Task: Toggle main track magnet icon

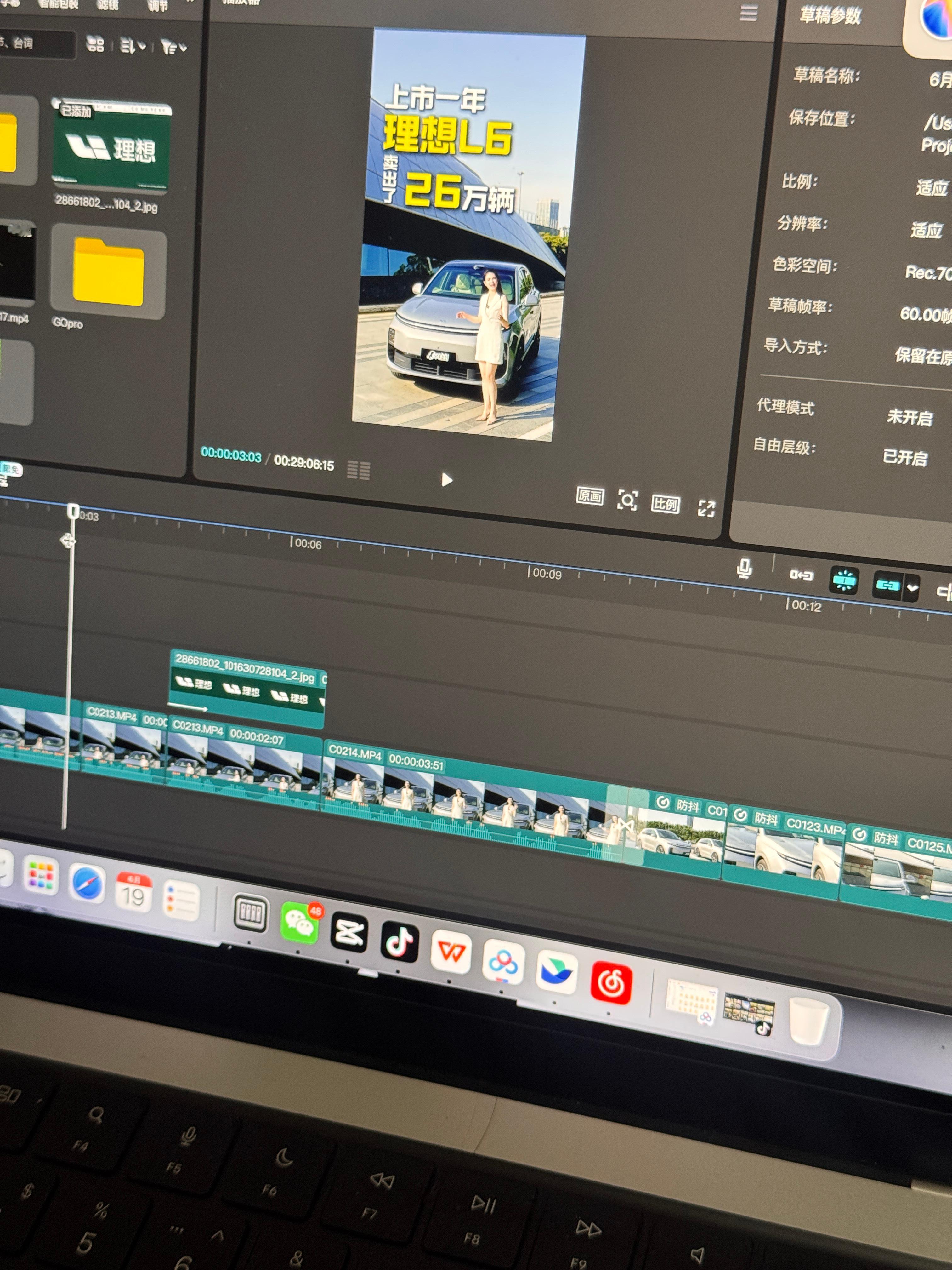Action: pyautogui.click(x=801, y=575)
